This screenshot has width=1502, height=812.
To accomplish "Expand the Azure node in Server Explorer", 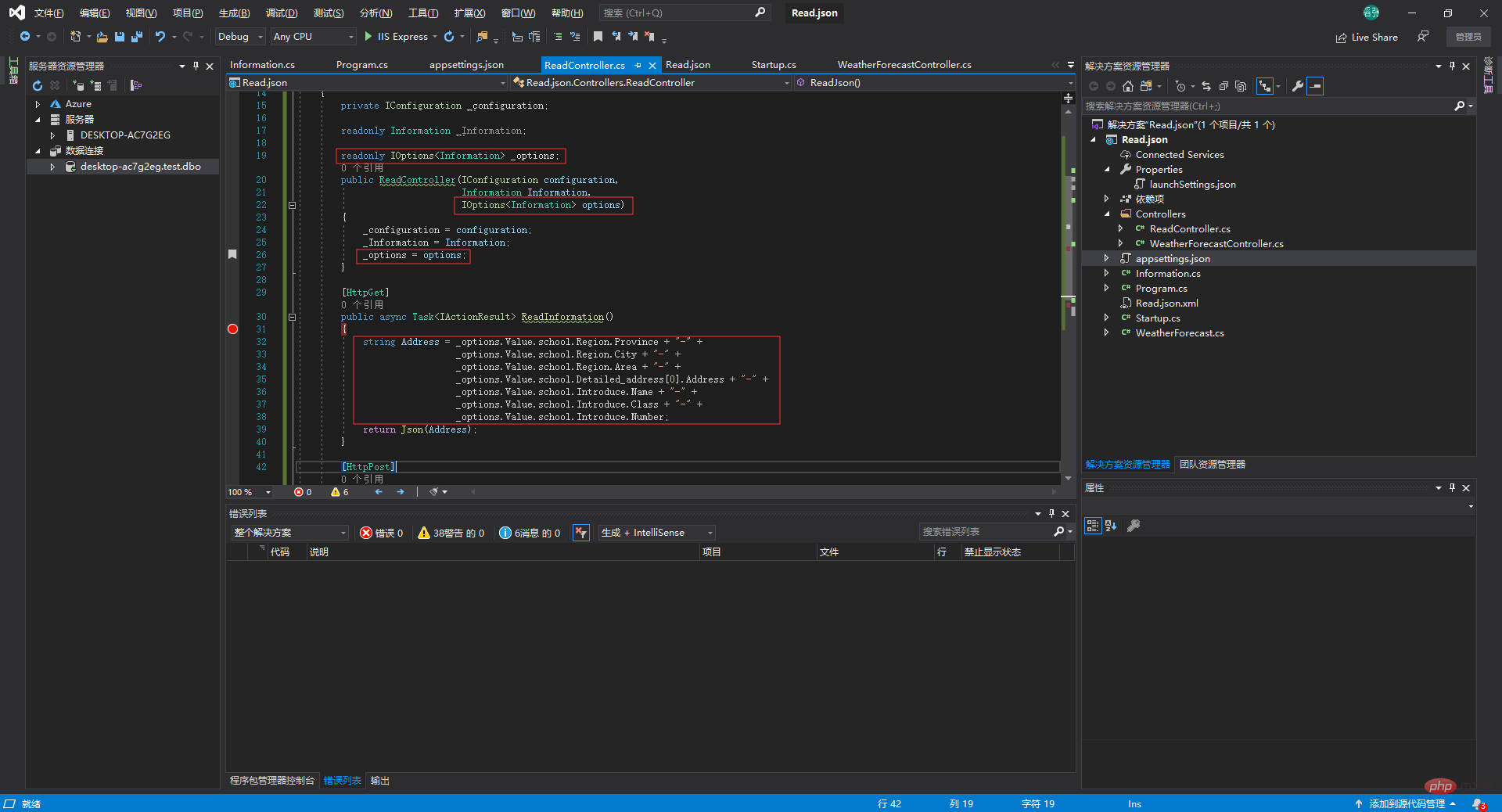I will tap(38, 104).
